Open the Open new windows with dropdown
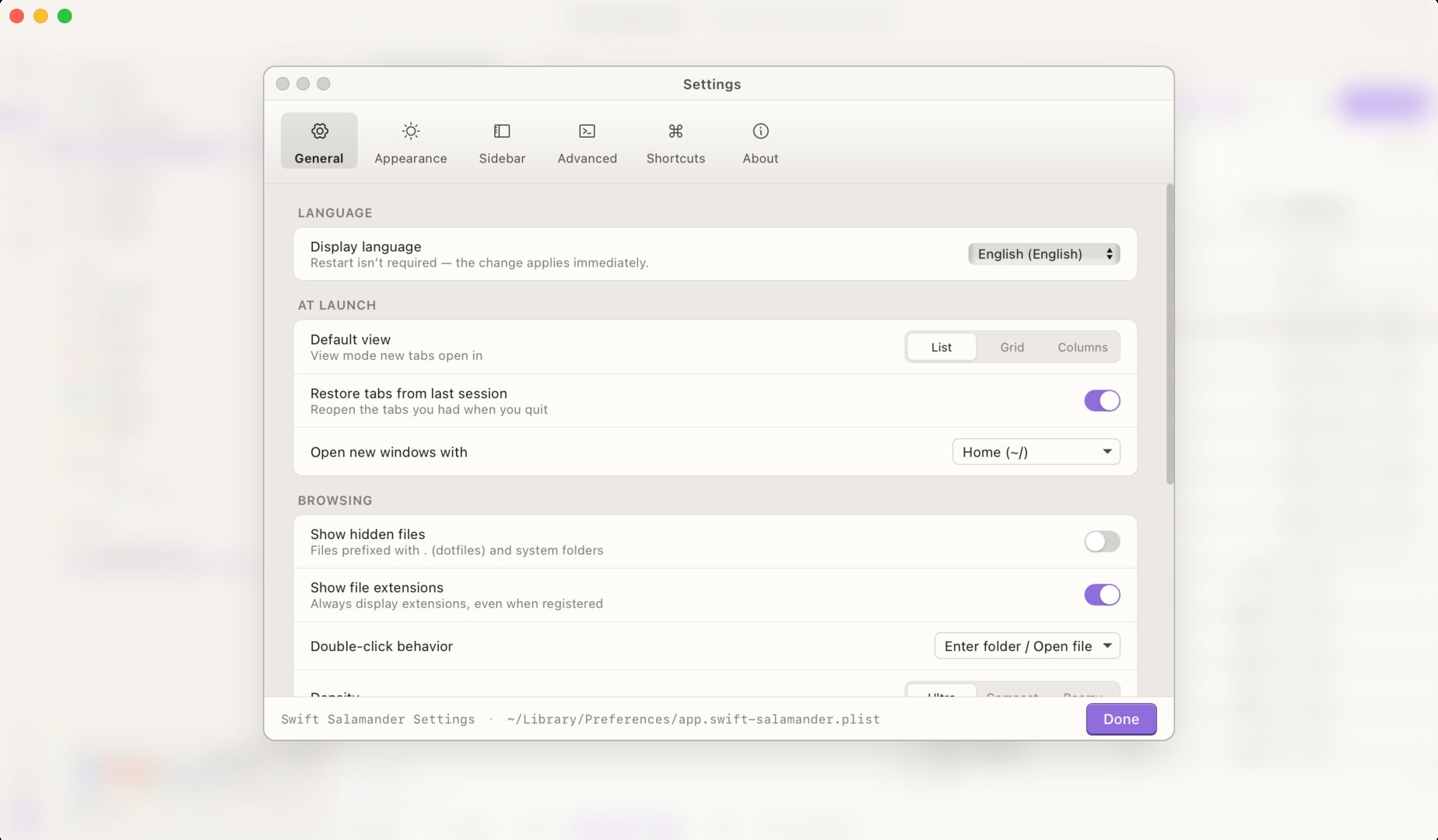This screenshot has width=1438, height=840. (1036, 452)
